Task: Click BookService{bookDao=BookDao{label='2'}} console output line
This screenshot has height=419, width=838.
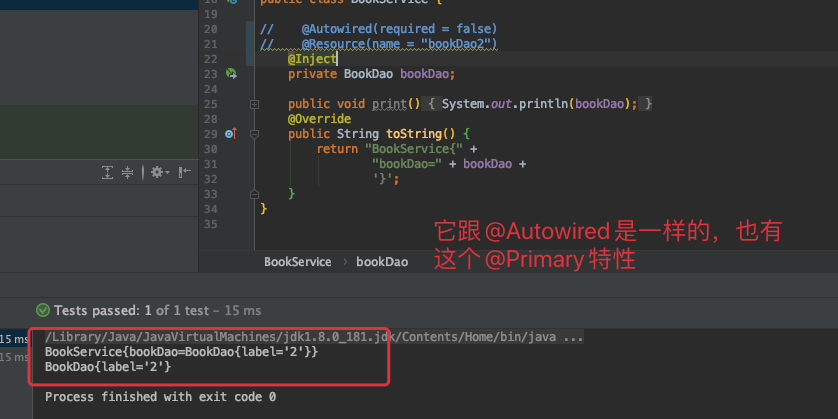Action: (x=182, y=352)
